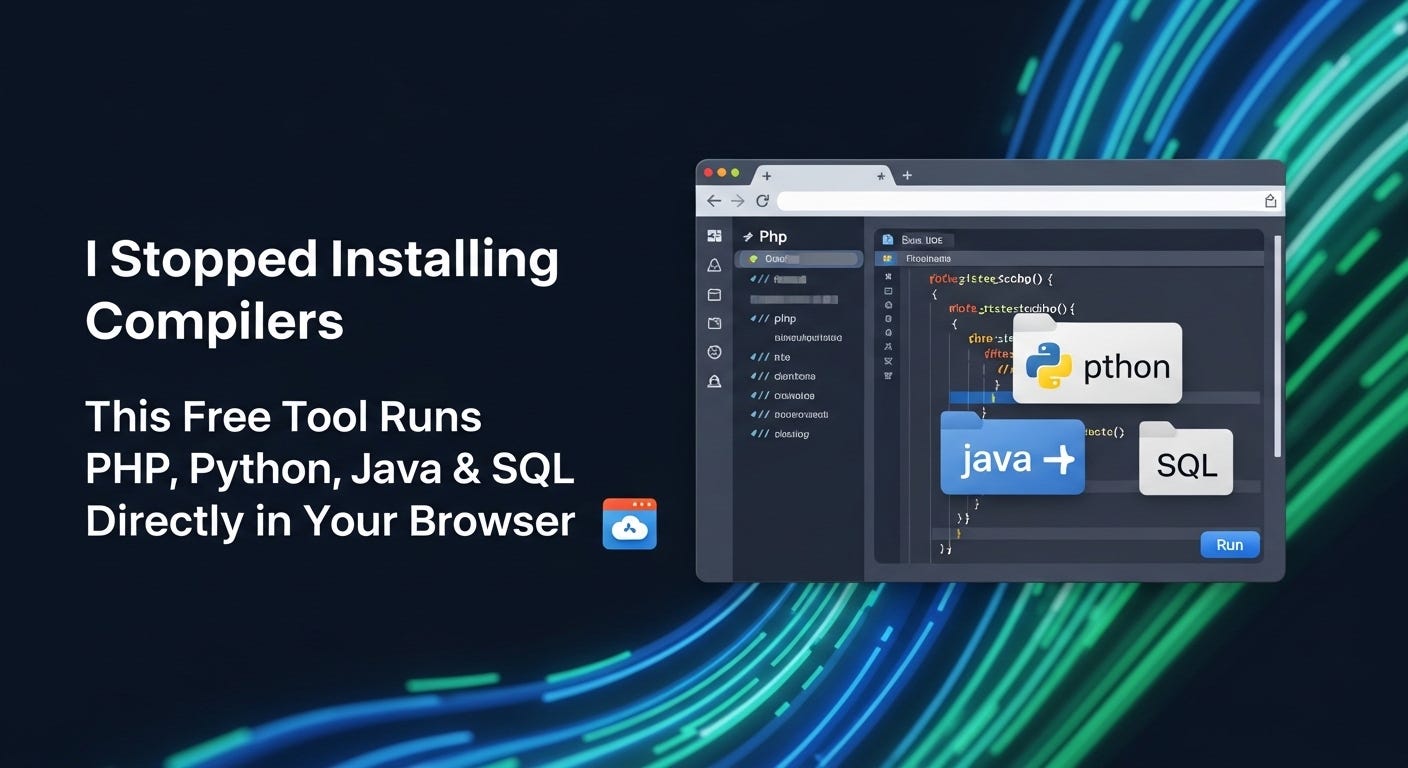Click the 'I Stopped Installing Compilers' headline
The width and height of the screenshot is (1408, 768).
coord(322,291)
